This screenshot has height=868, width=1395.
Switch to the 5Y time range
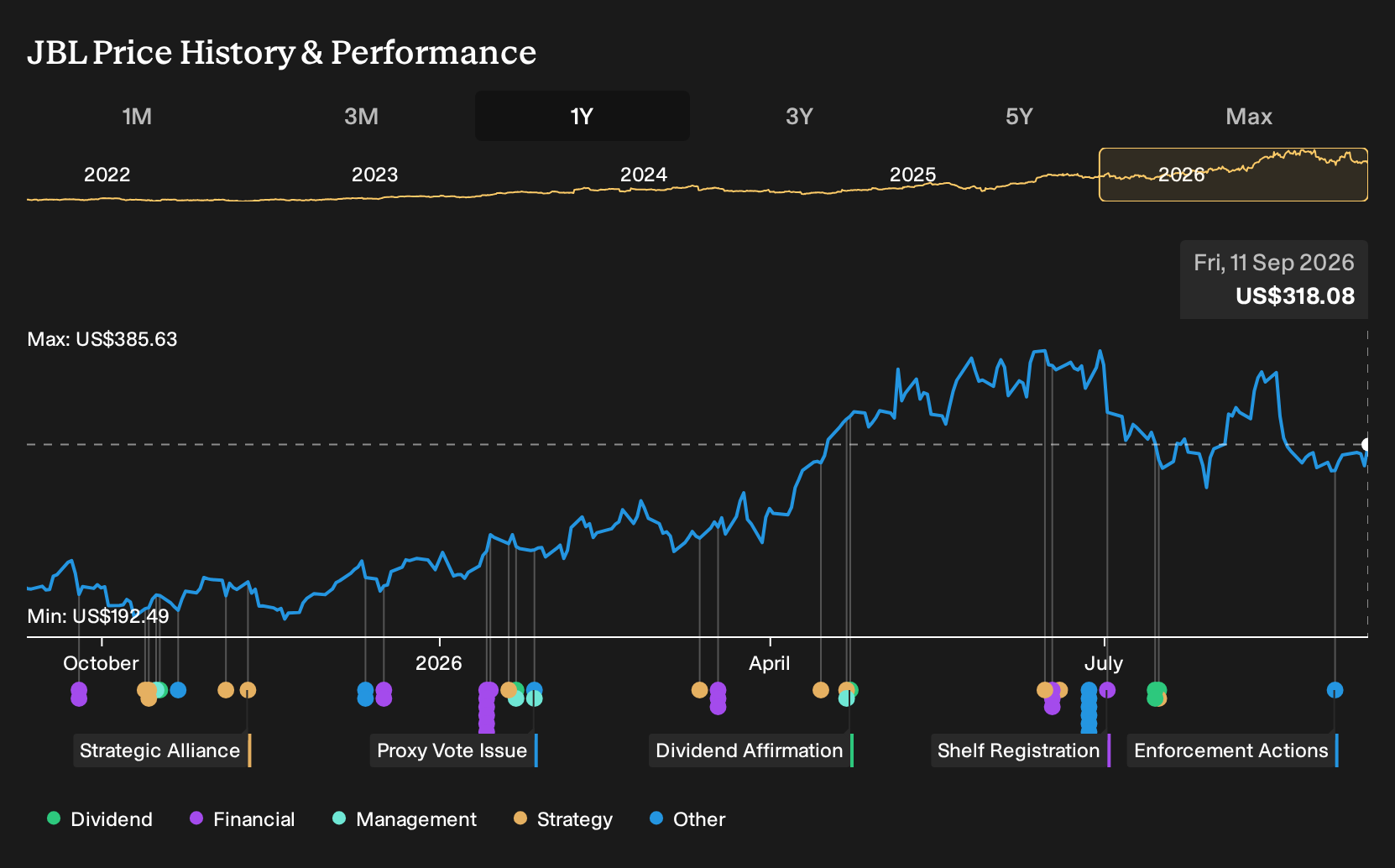coord(1019,116)
